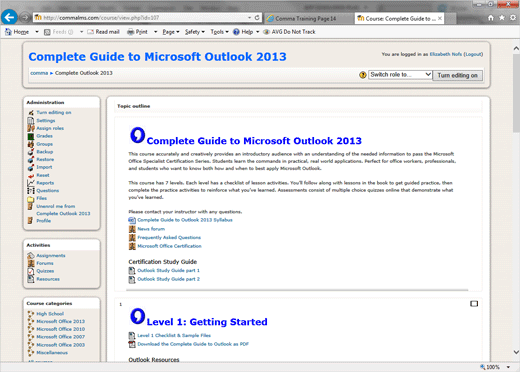Open High School course category
520x372 pixels.
pos(50,314)
